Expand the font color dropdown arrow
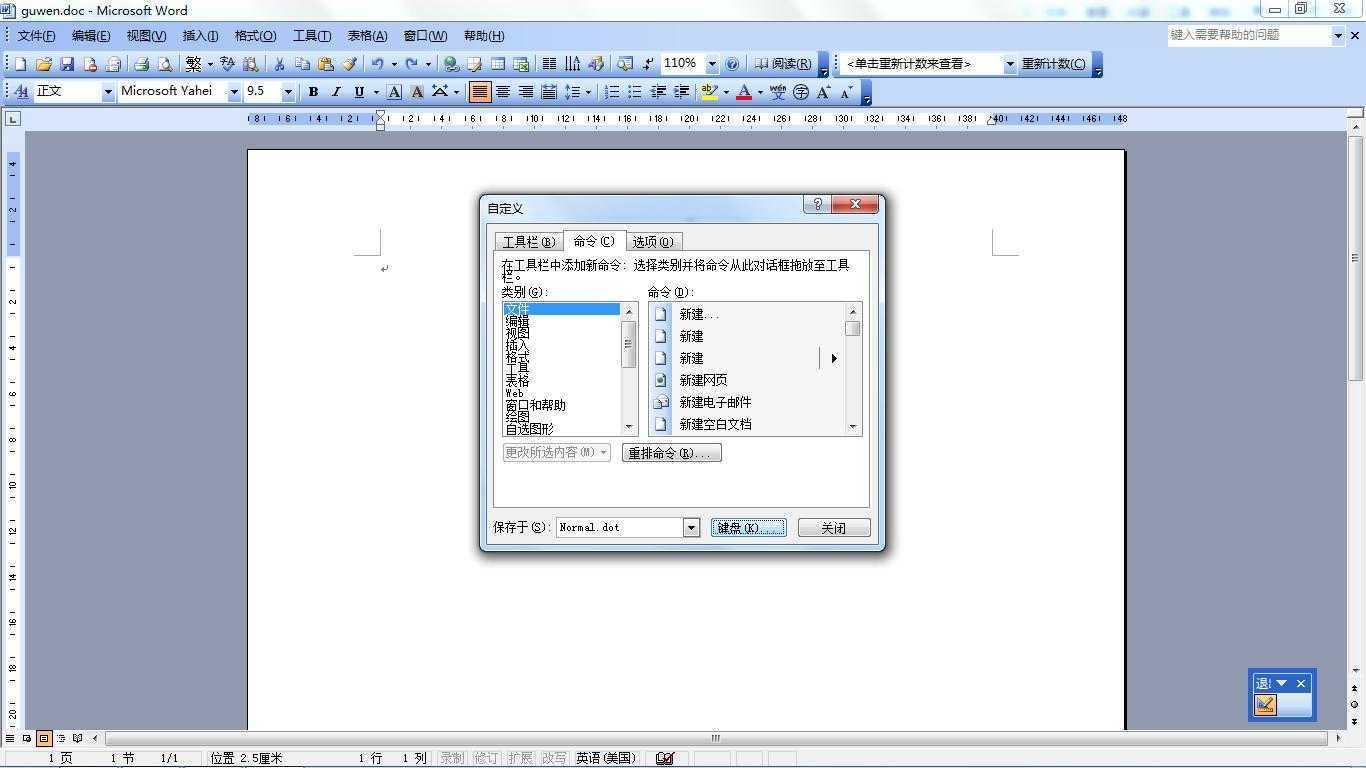Viewport: 1366px width, 768px height. 760,92
